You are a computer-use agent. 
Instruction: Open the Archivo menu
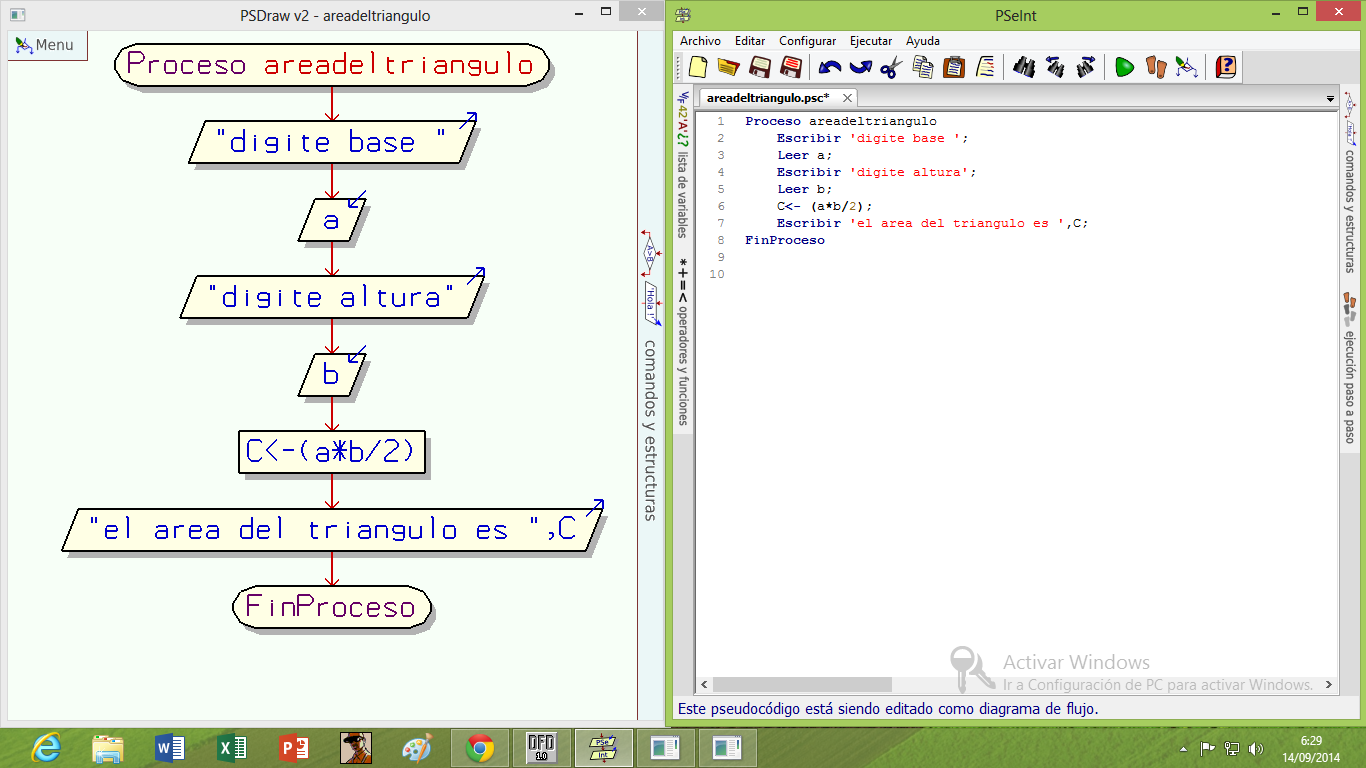coord(700,41)
